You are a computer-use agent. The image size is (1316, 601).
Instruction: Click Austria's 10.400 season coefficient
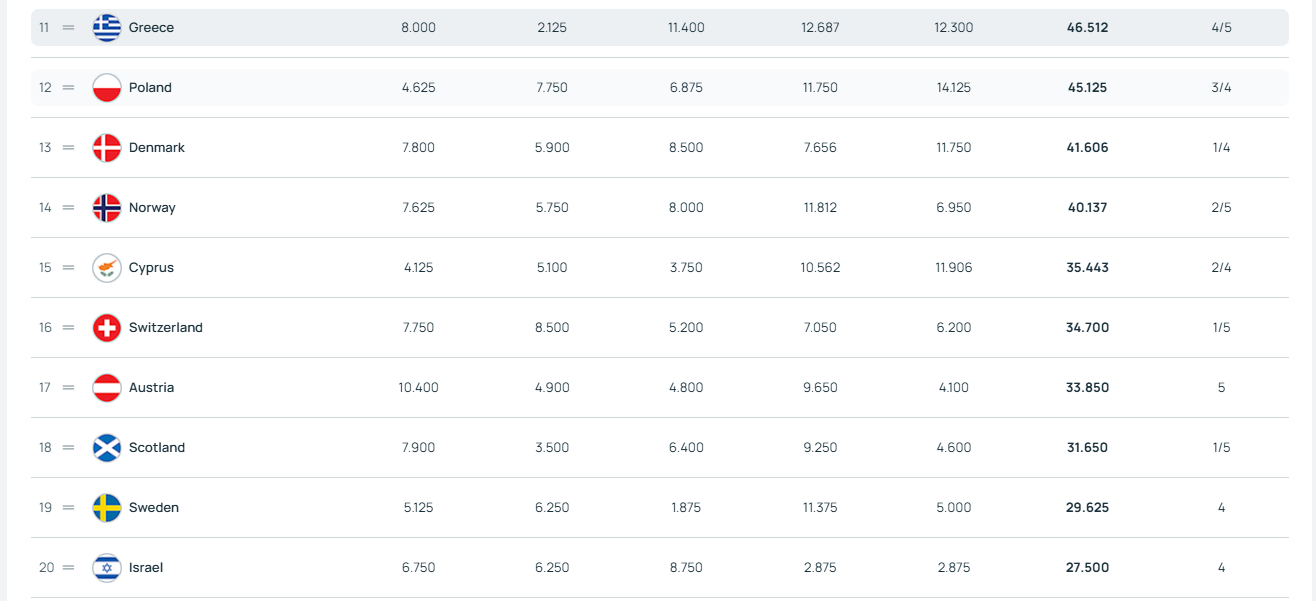[418, 388]
